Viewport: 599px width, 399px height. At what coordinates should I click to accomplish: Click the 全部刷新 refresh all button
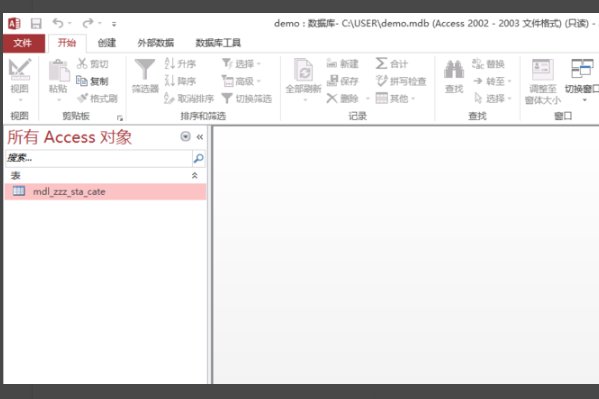[303, 79]
